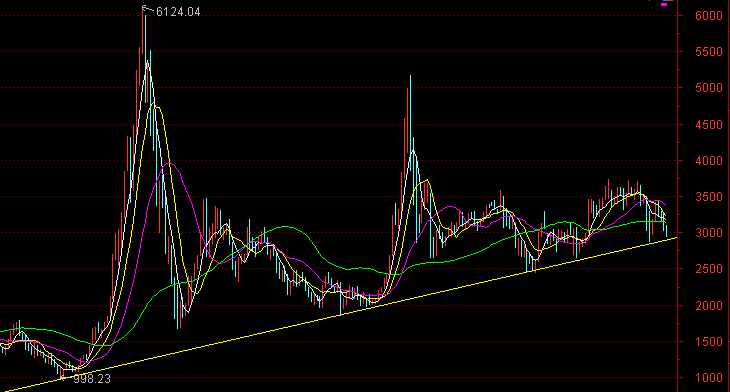Click the 6124.04 high price label
Screen dimensions: 730x392
click(178, 12)
